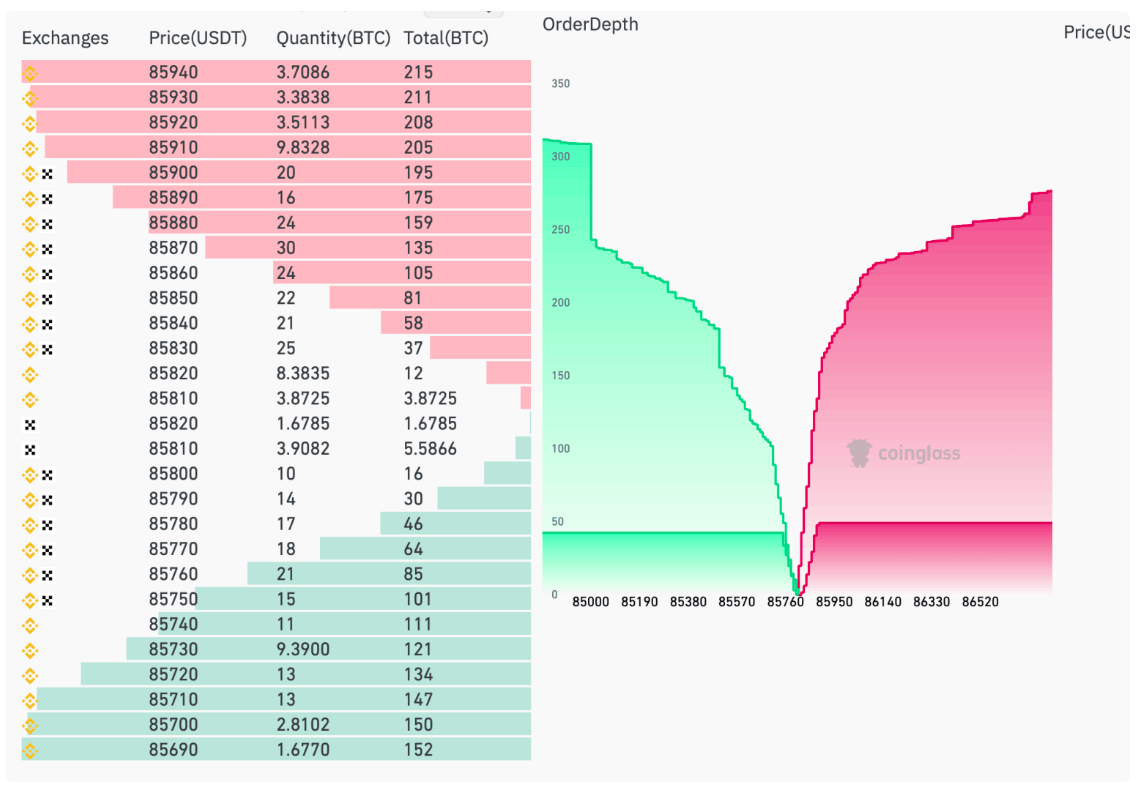
Task: Select the 85910 ask price value
Action: click(x=173, y=148)
